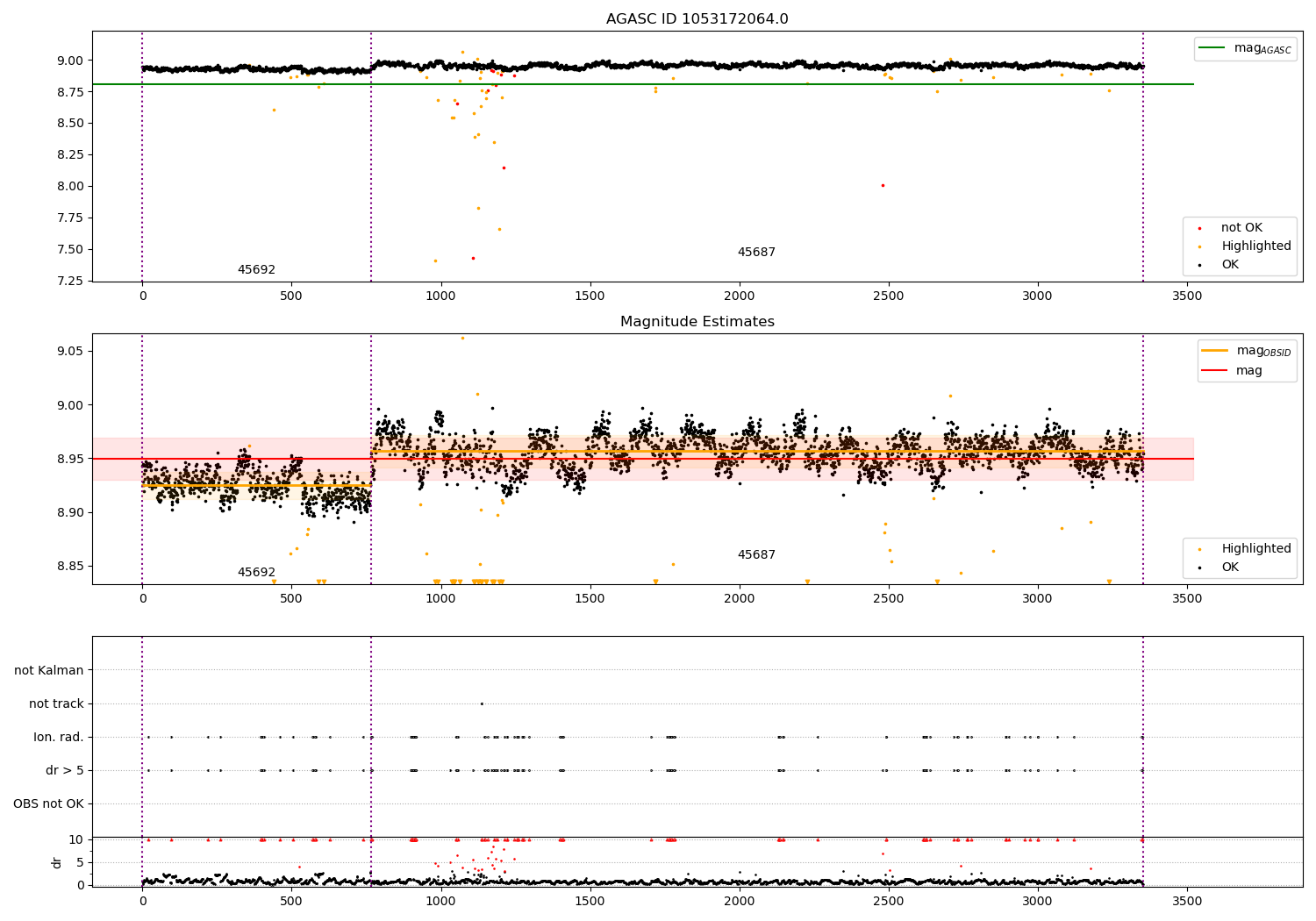Click the 8.75 y-axis tick label
This screenshot has width=1316, height=921.
[x=70, y=92]
